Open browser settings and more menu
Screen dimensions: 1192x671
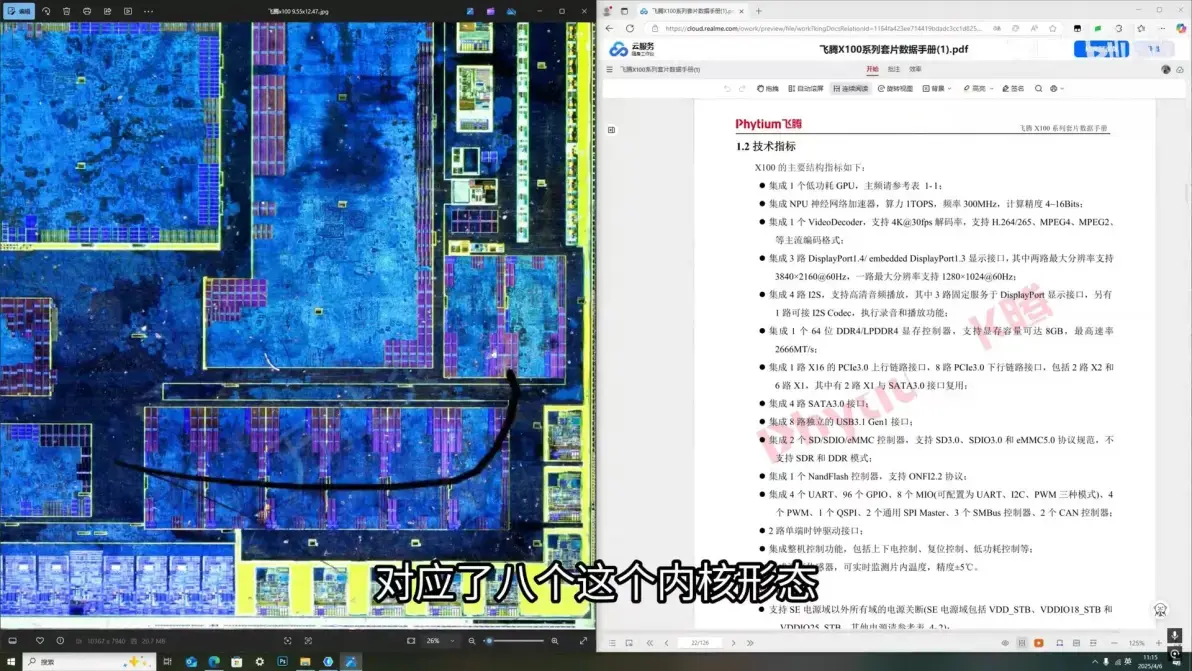click(x=1162, y=28)
